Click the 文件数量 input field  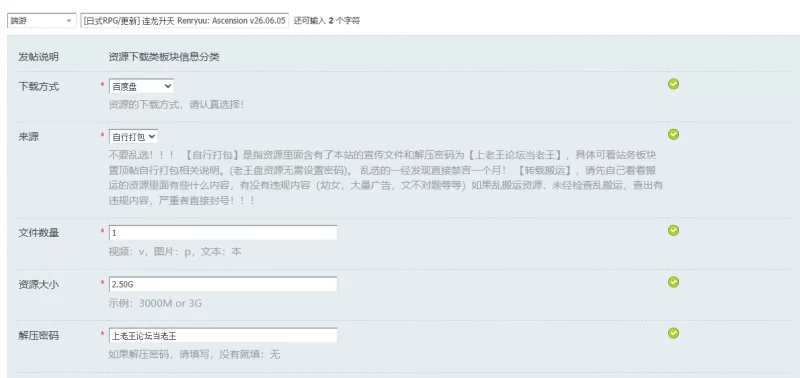coord(223,233)
